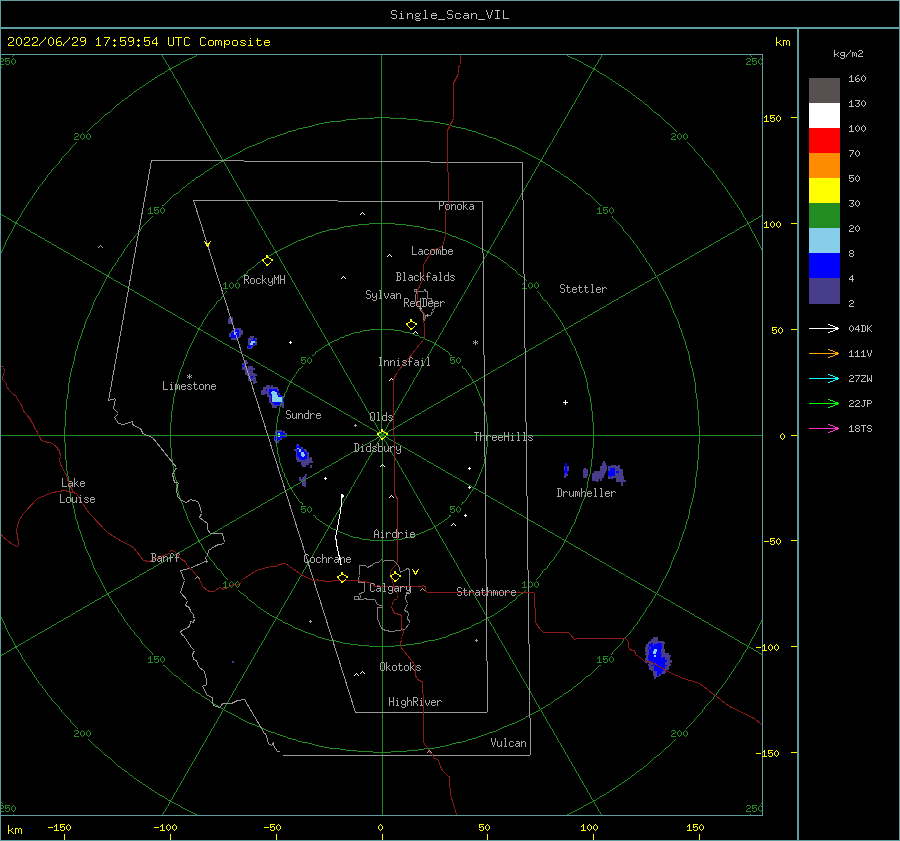Select the yellow diamond marker below RedDeer
Screen dimensions: 900x841
pyautogui.click(x=412, y=324)
